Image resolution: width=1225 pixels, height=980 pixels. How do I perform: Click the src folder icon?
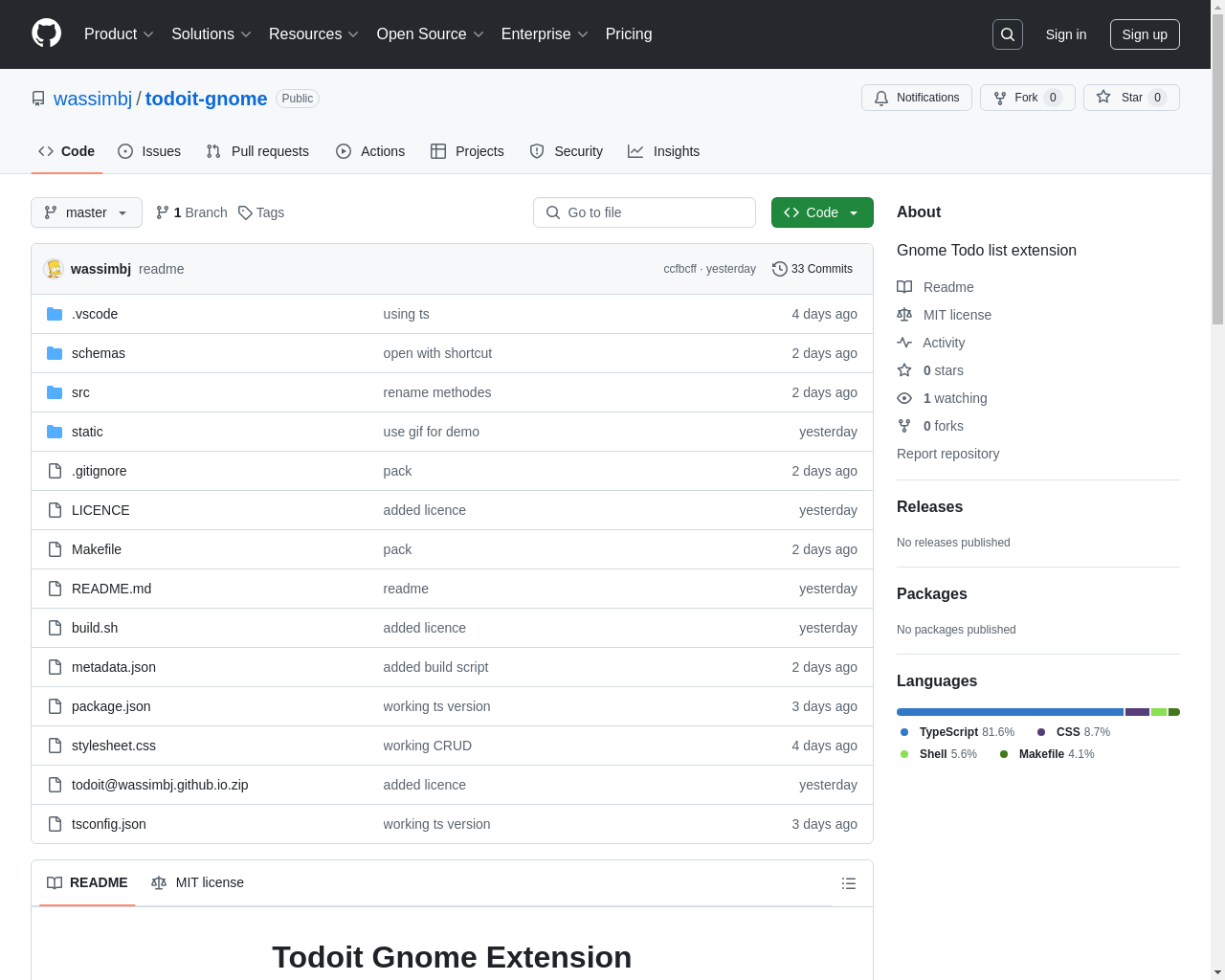click(55, 392)
